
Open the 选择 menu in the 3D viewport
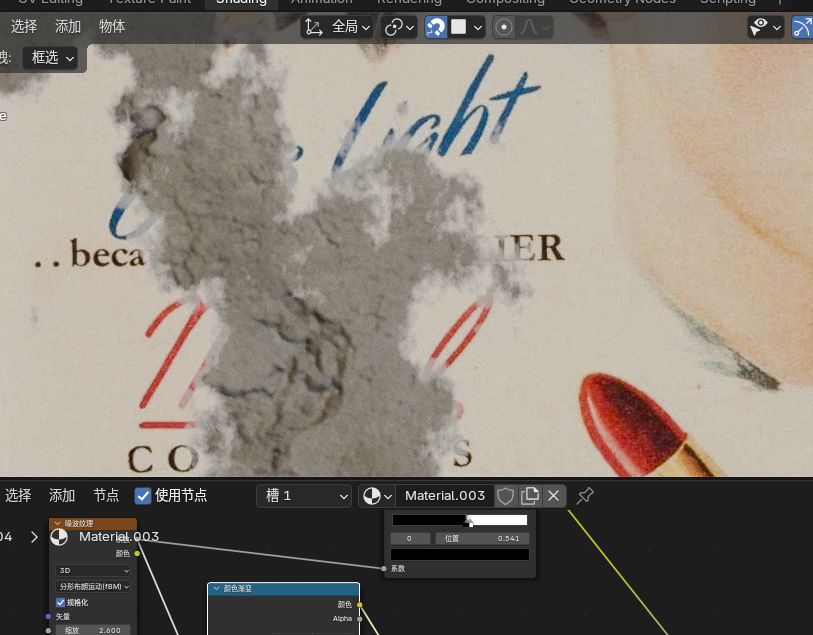tap(24, 26)
